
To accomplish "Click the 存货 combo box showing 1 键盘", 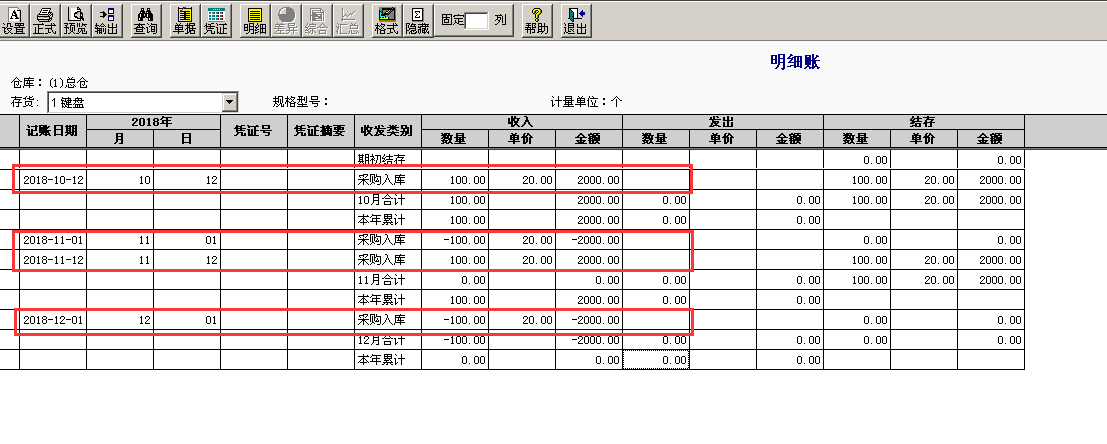I will click(x=133, y=102).
